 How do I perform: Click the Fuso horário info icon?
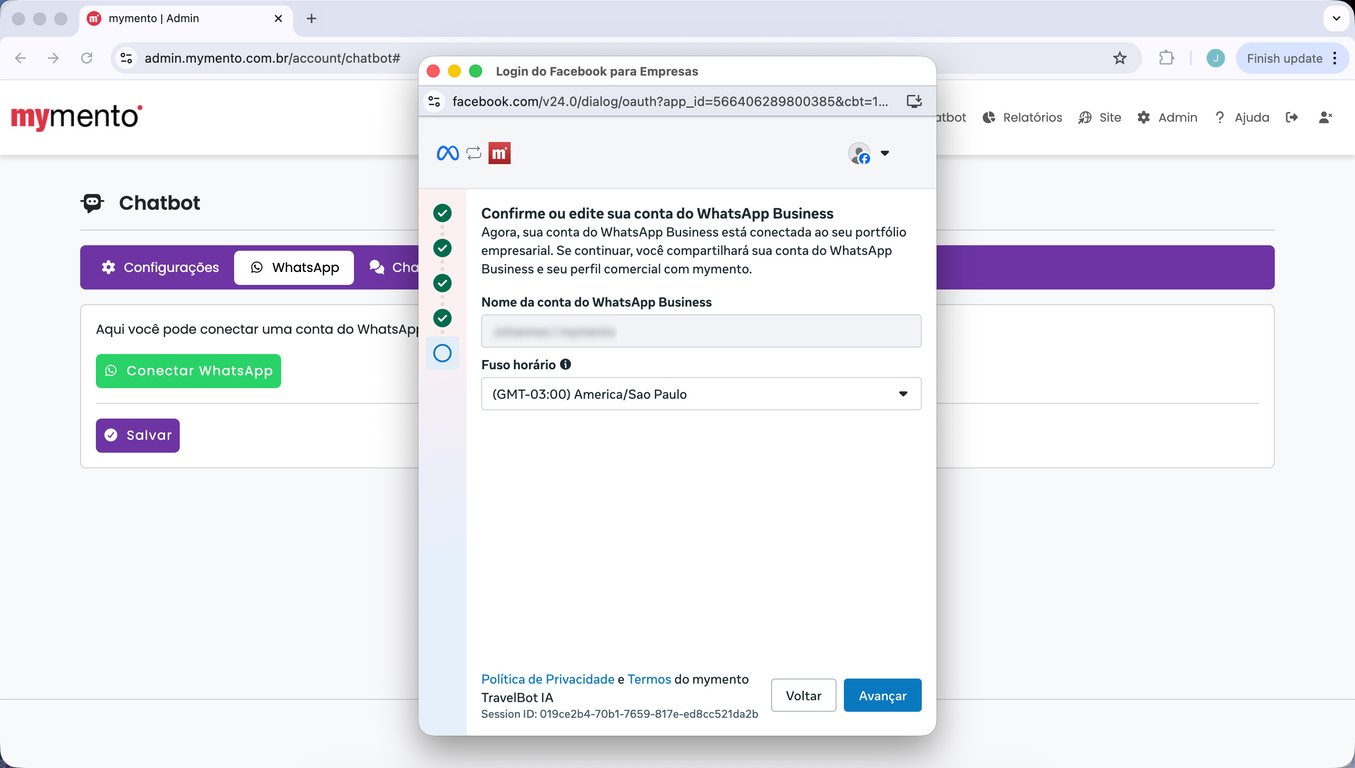566,365
